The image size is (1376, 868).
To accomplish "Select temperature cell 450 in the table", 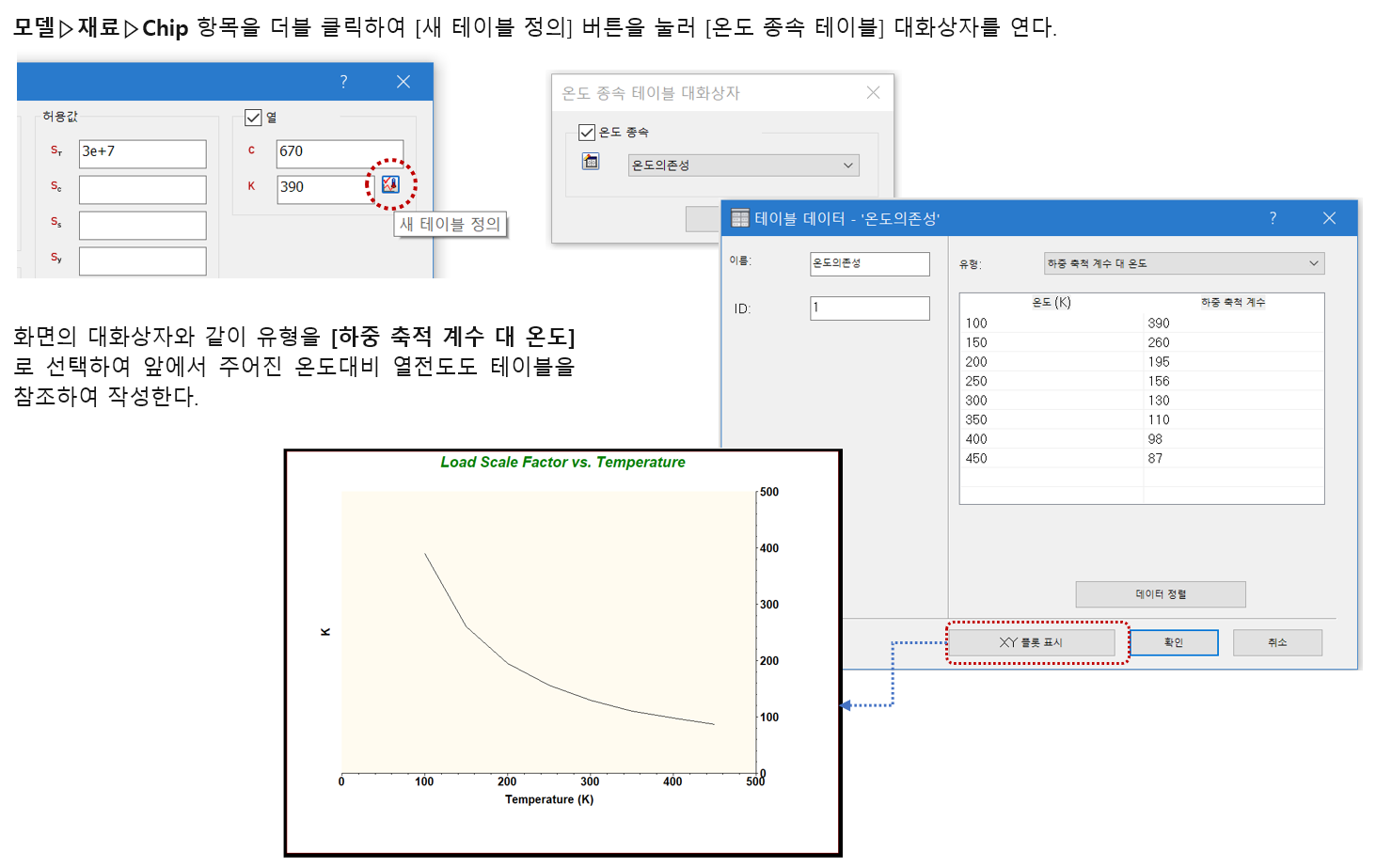I will point(1052,458).
